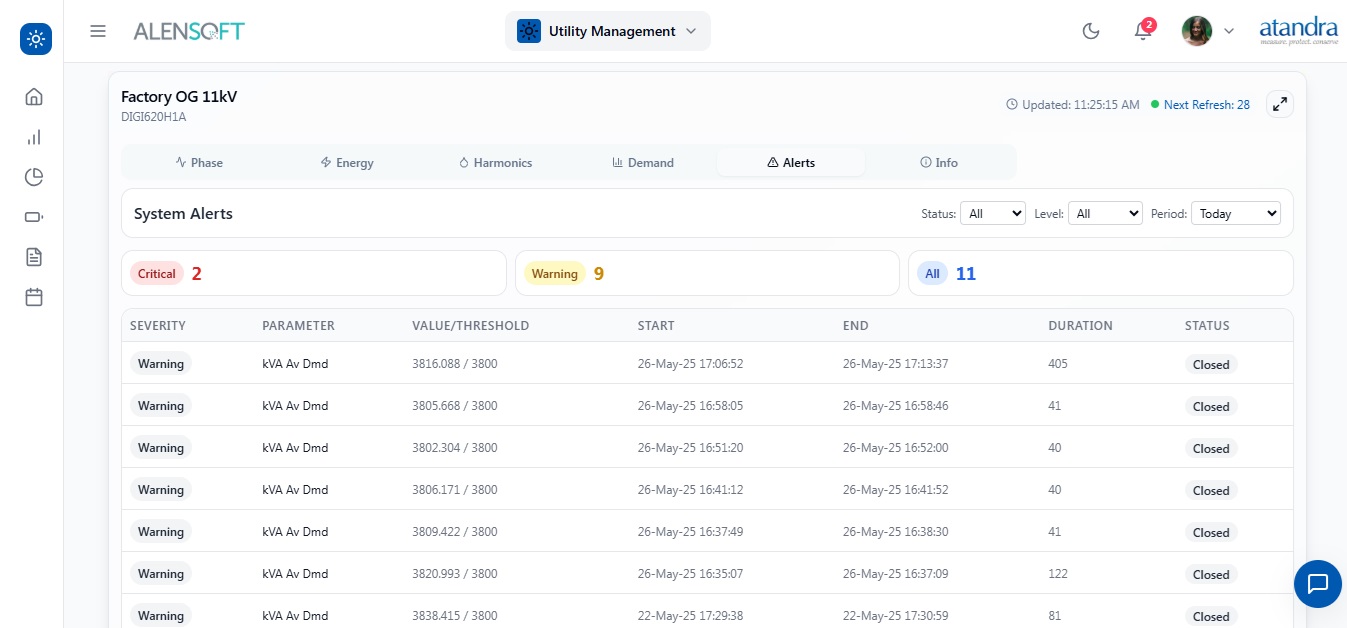Click the Home icon in sidebar

click(34, 97)
